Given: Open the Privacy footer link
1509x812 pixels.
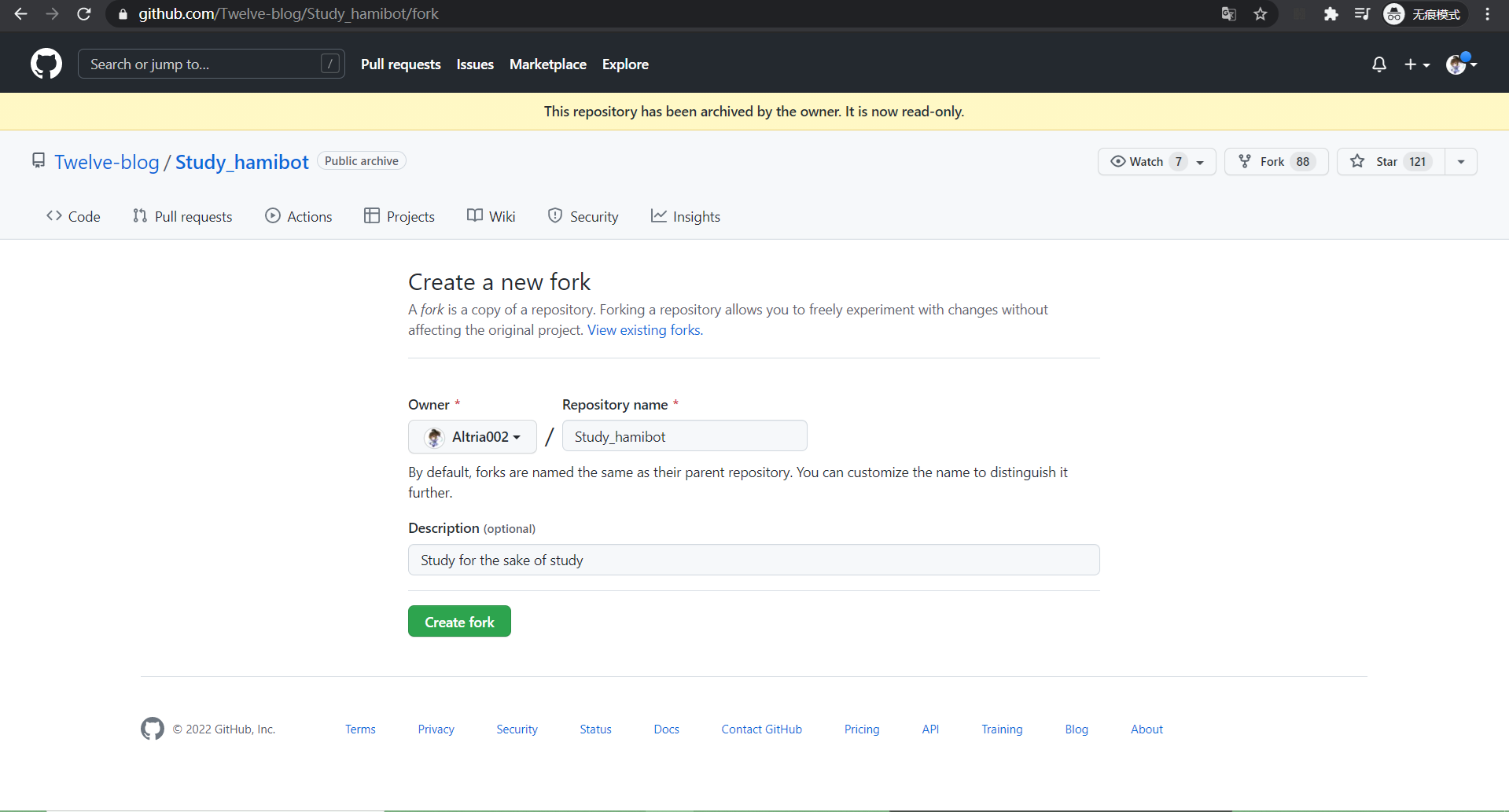Looking at the screenshot, I should 436,729.
